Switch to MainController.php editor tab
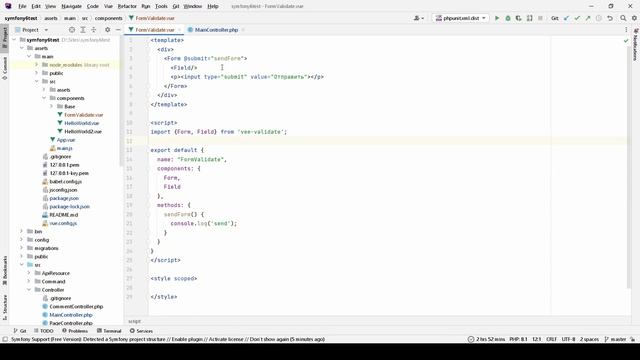Image resolution: width=640 pixels, height=360 pixels. point(216,30)
